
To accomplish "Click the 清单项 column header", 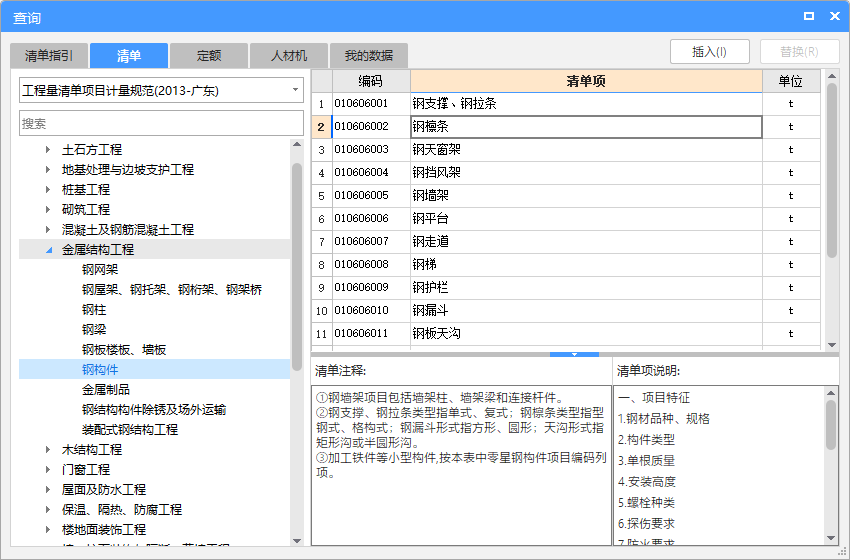I will click(x=587, y=81).
